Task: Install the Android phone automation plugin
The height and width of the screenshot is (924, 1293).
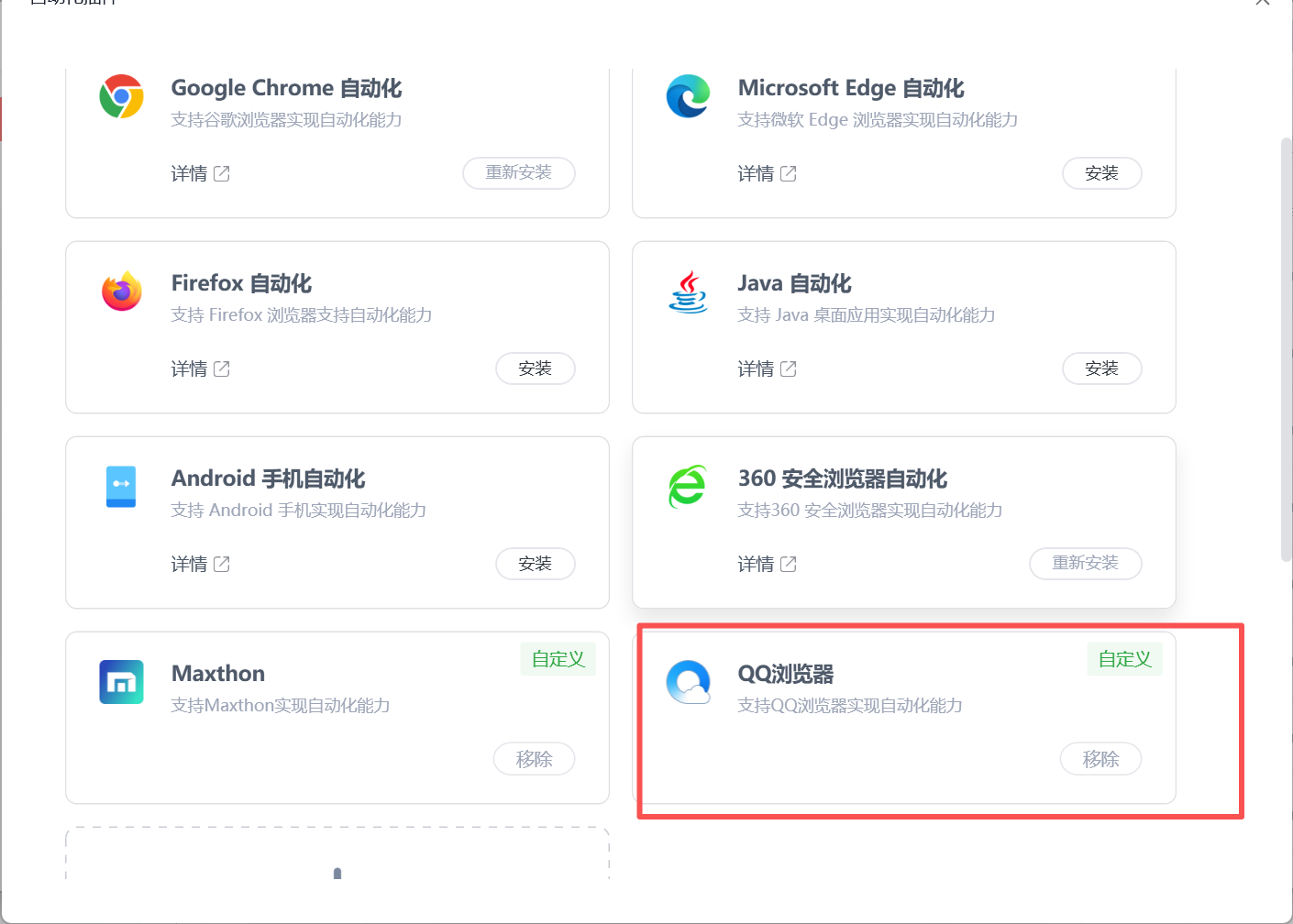Action: [536, 564]
